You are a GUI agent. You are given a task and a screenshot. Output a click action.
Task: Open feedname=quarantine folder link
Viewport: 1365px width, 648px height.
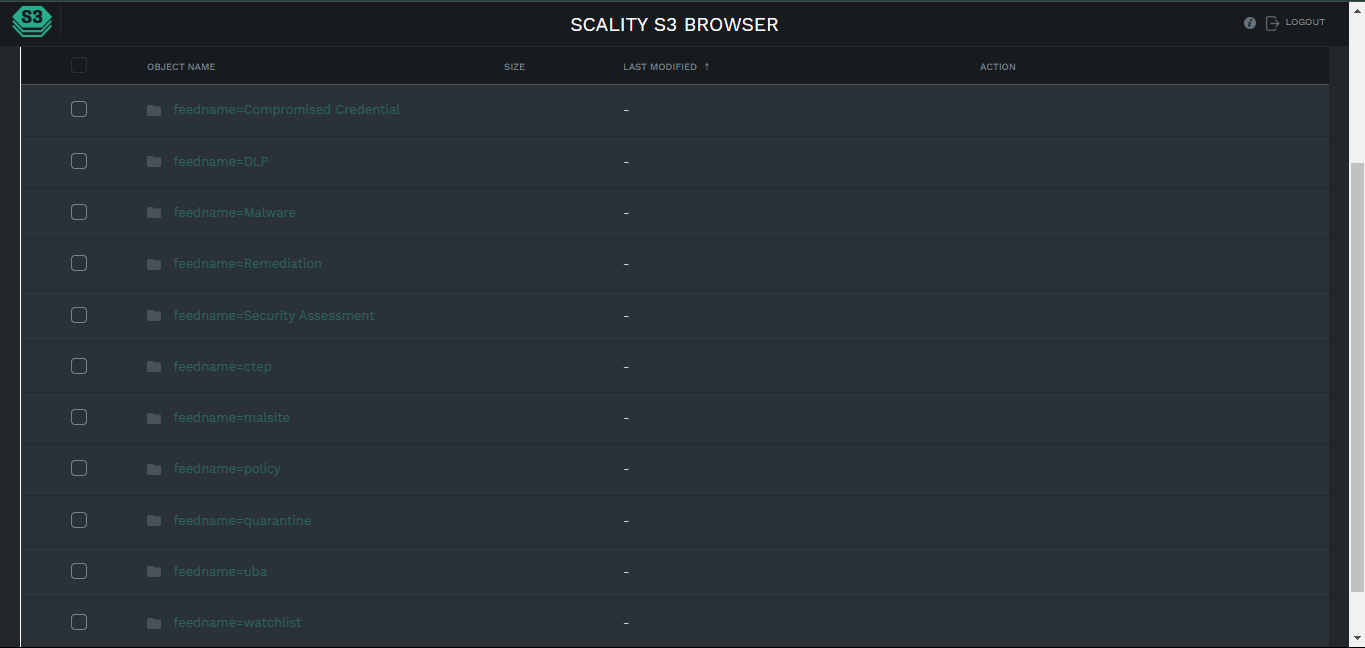click(x=242, y=521)
